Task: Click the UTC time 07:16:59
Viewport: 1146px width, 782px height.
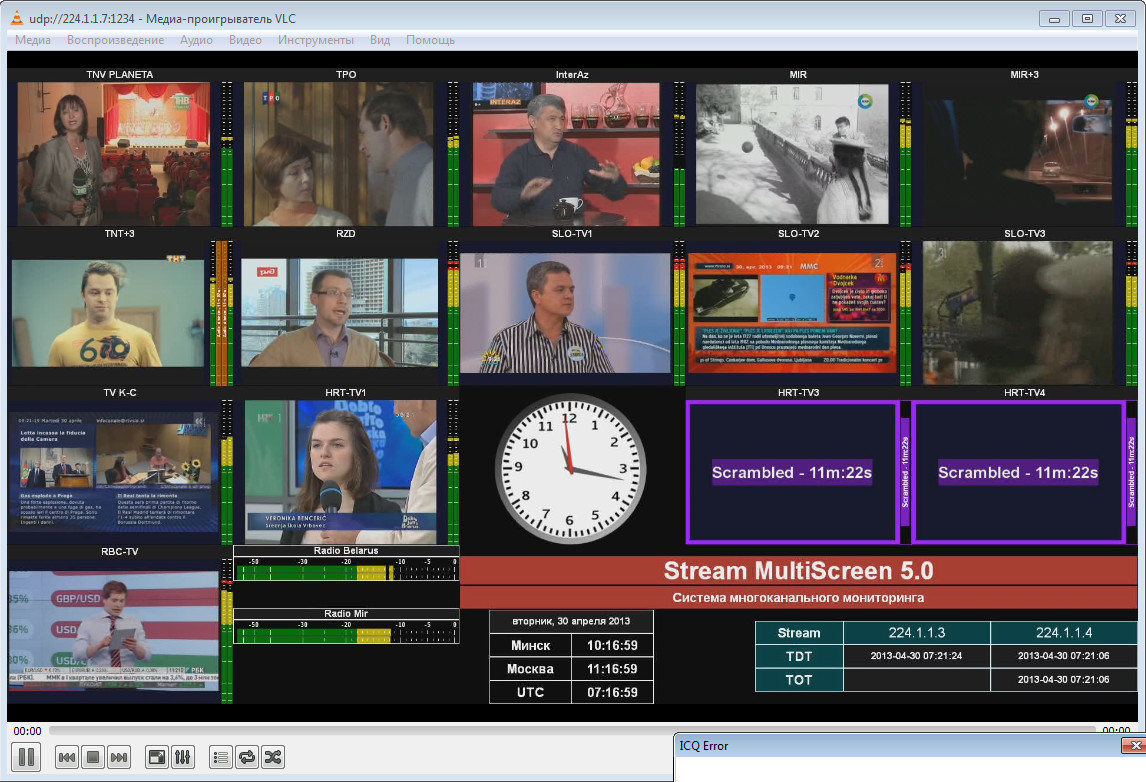Action: [x=612, y=692]
